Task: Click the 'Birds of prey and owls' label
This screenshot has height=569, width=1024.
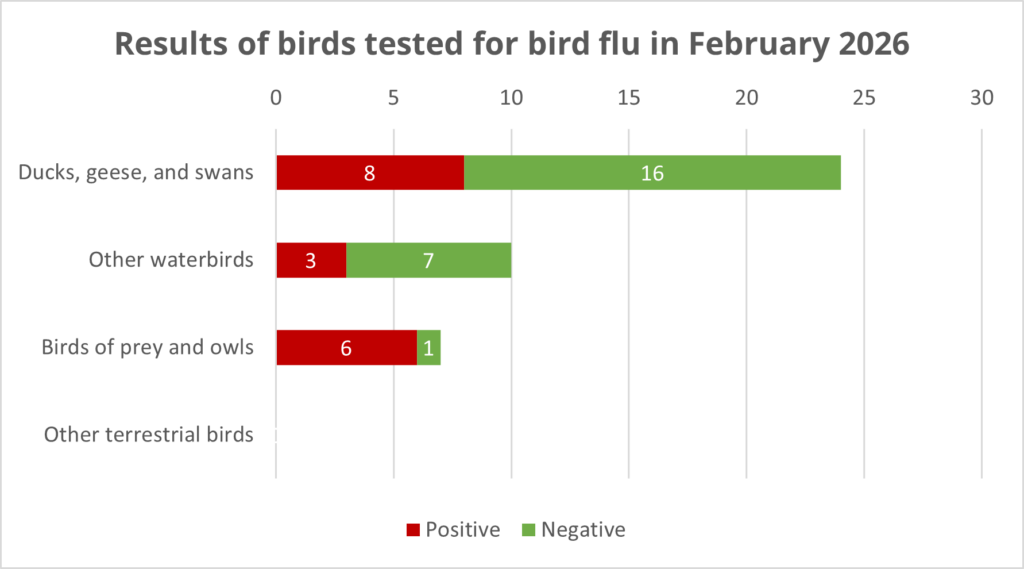Action: click(147, 348)
